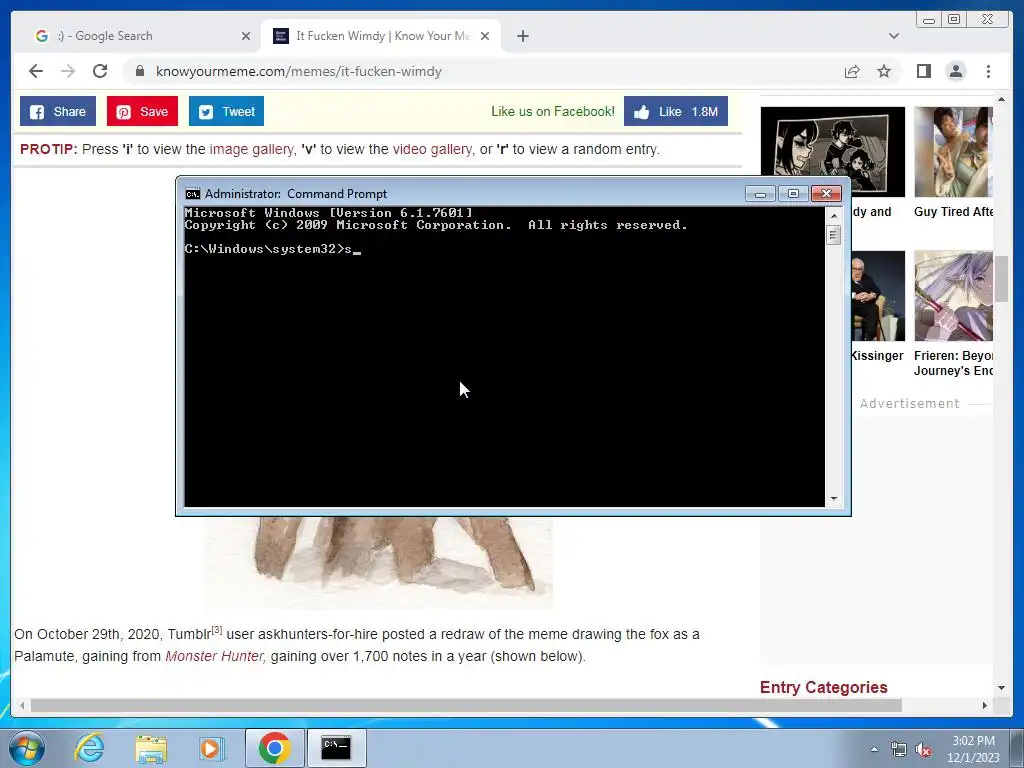The height and width of the screenshot is (768, 1024).
Task: Open the Frieren: Beyond Journey's End title
Action: click(x=953, y=363)
